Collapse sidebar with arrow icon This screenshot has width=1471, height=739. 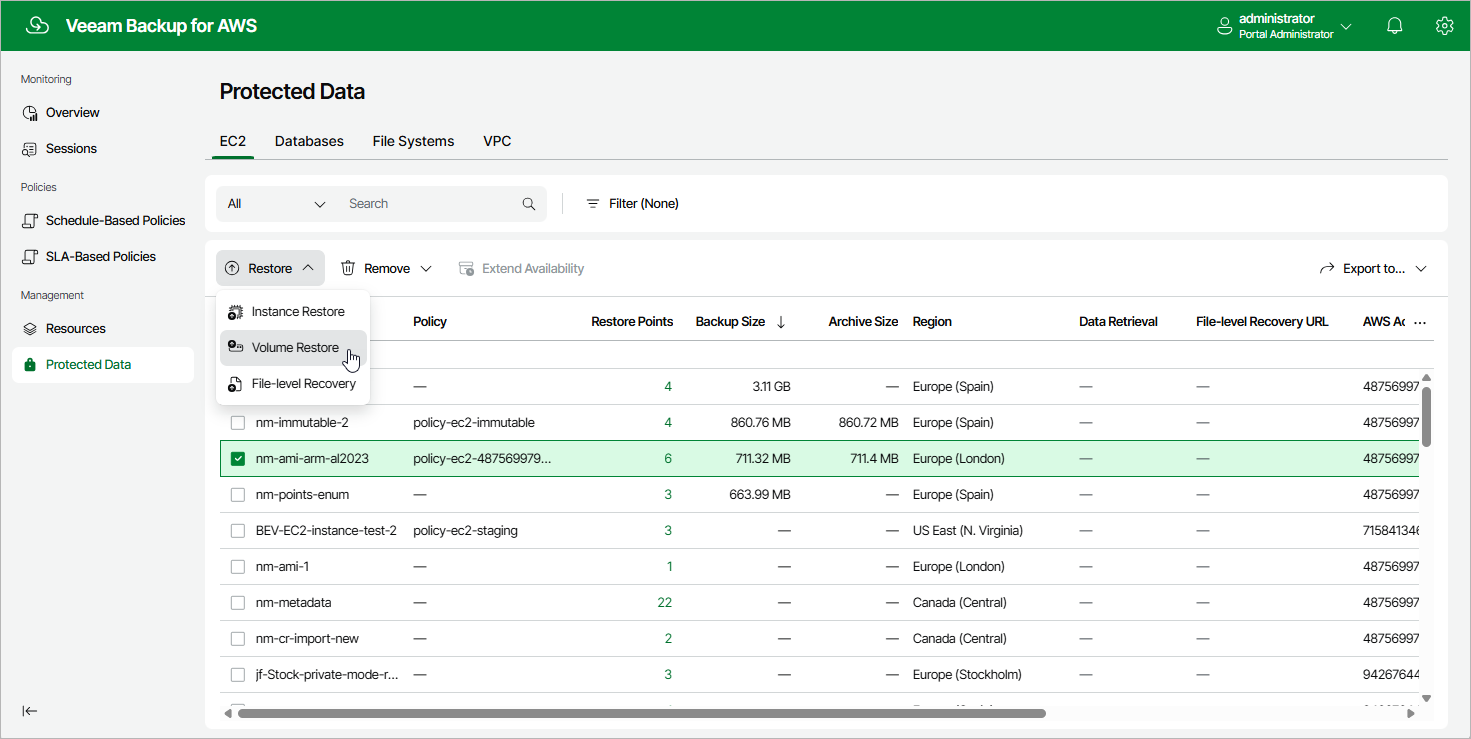(x=30, y=711)
